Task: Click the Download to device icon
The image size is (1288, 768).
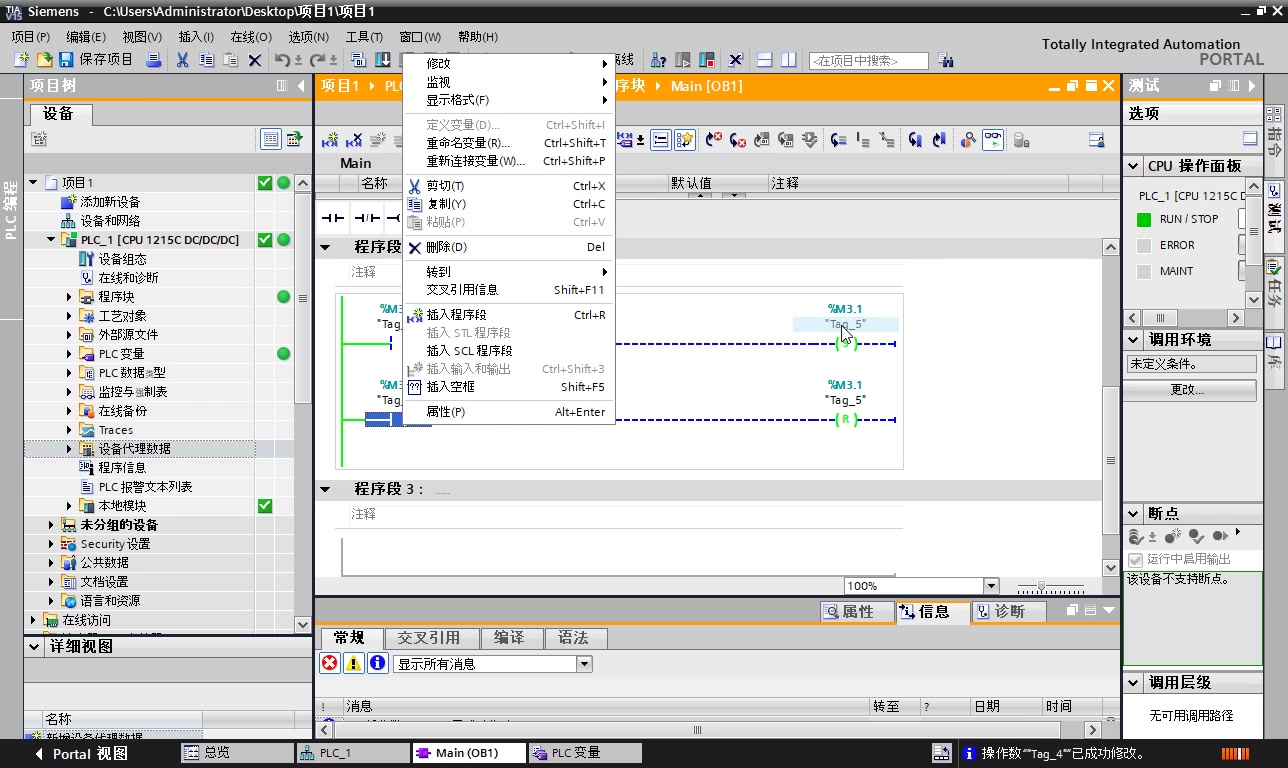Action: coord(383,60)
